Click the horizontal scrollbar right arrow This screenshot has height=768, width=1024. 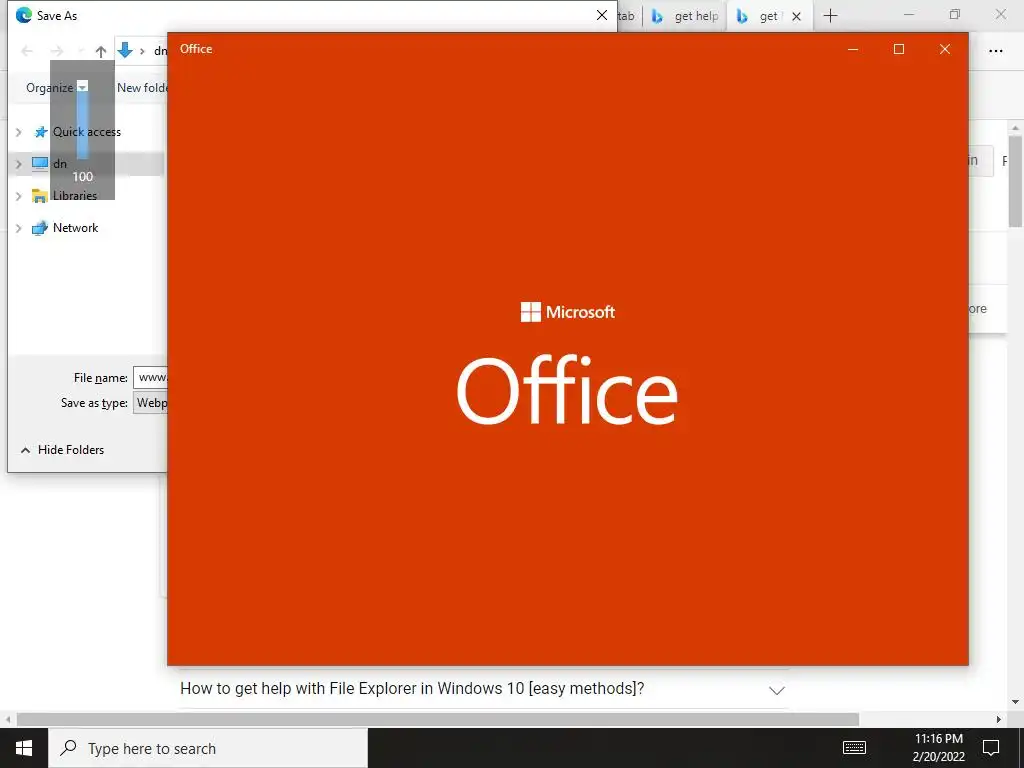click(999, 719)
